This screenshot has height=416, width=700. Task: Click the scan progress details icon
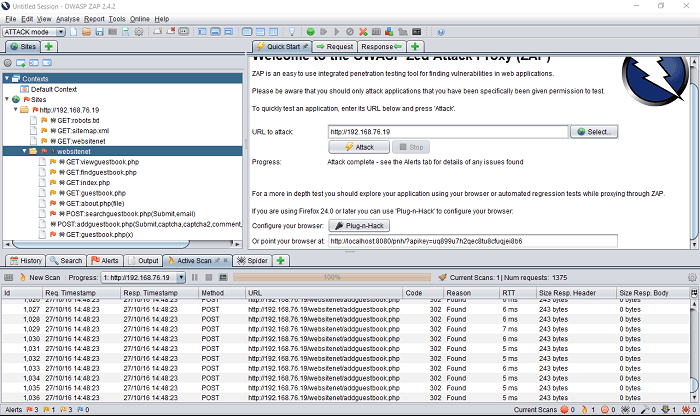click(223, 277)
